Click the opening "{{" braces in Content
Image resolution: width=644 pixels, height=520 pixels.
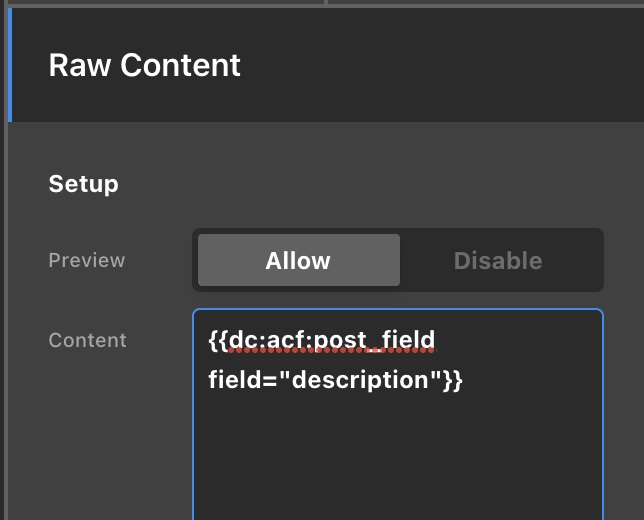(x=218, y=340)
